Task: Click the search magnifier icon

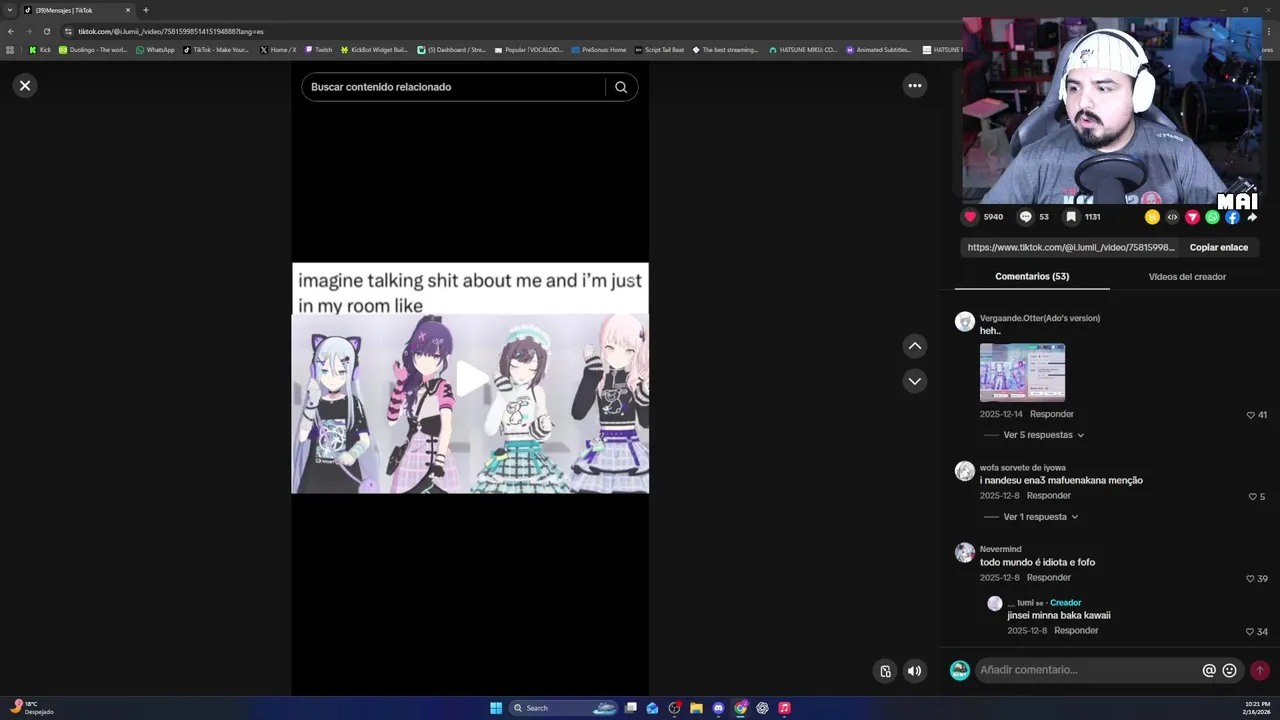Action: (x=621, y=87)
